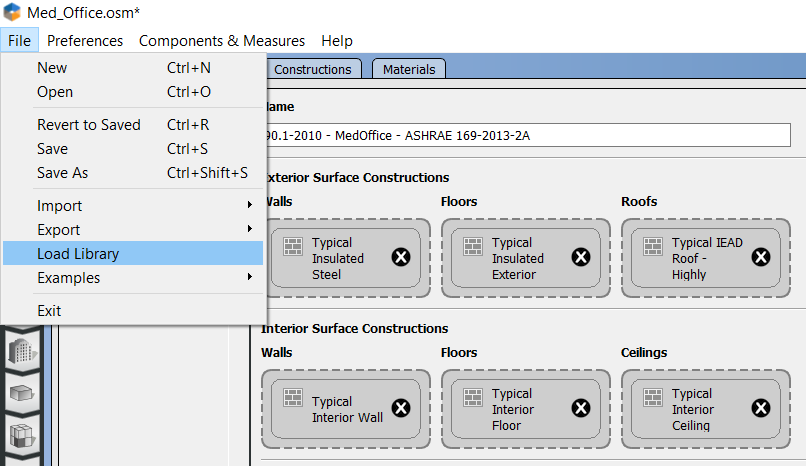This screenshot has height=466, width=806.
Task: Choose Save As menu entry
Action: point(133,173)
